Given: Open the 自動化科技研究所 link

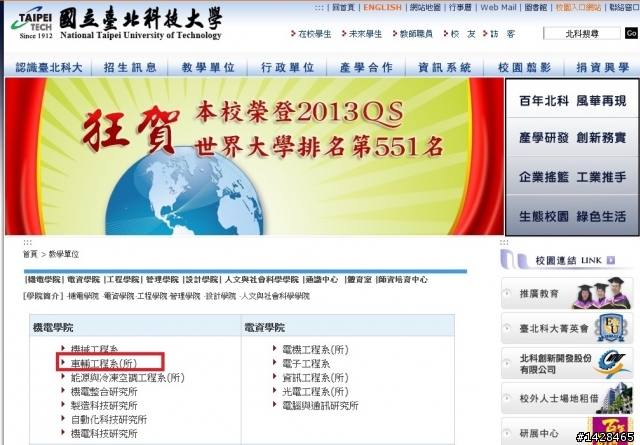Looking at the screenshot, I should (109, 419).
